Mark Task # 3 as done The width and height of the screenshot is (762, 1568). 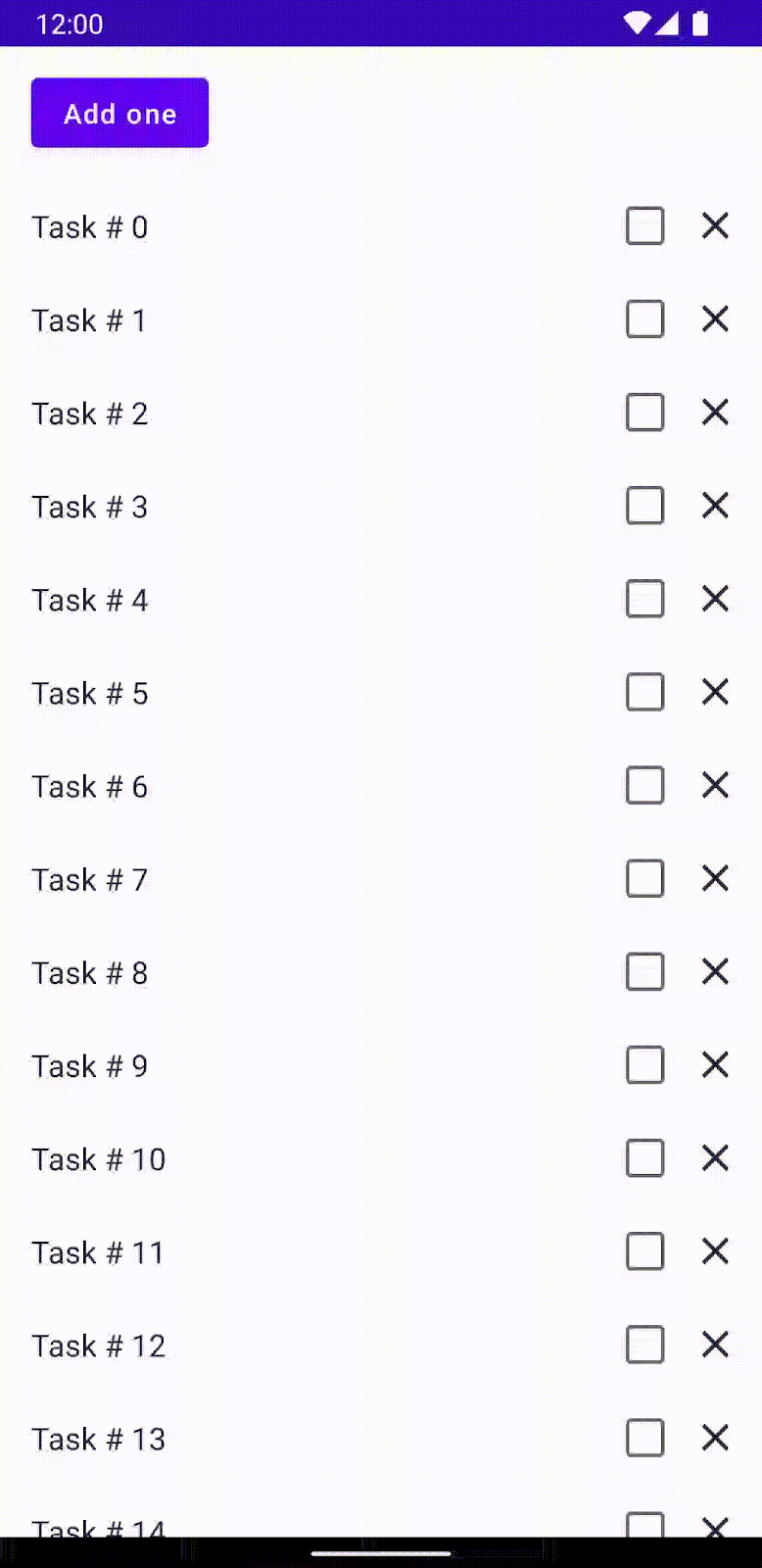pyautogui.click(x=644, y=506)
